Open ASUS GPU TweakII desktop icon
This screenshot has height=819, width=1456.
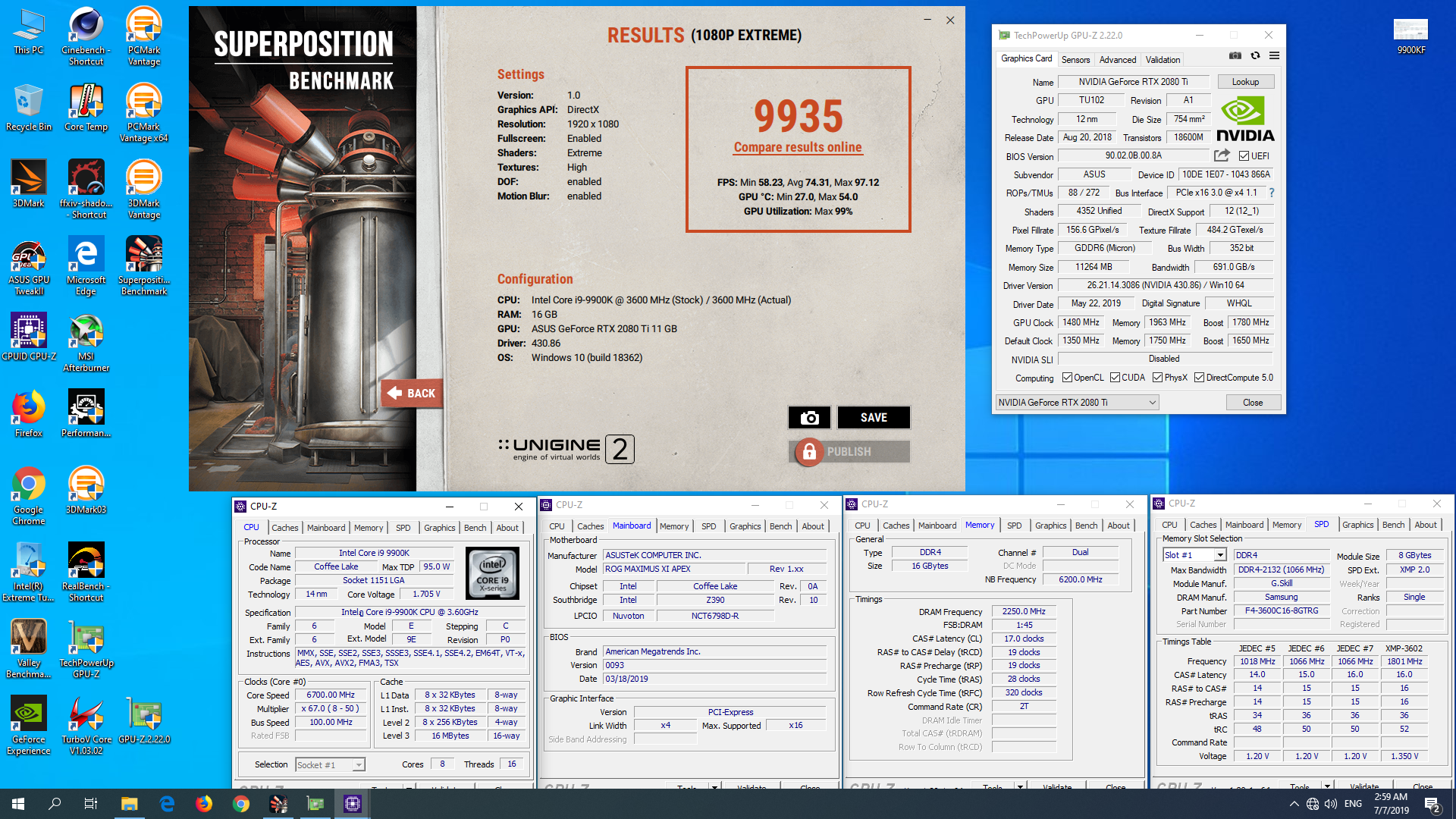pos(29,266)
